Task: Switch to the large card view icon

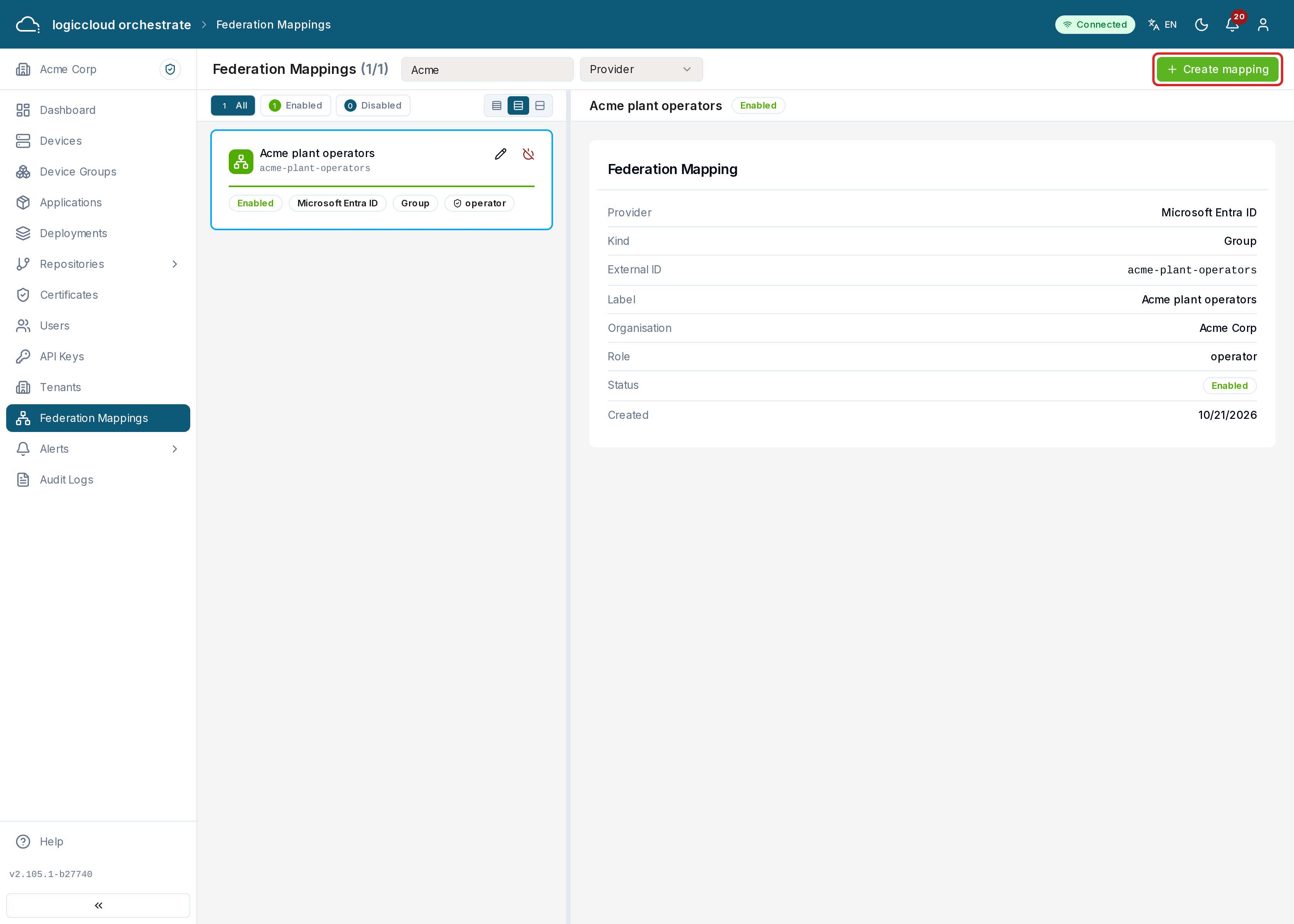Action: point(540,105)
